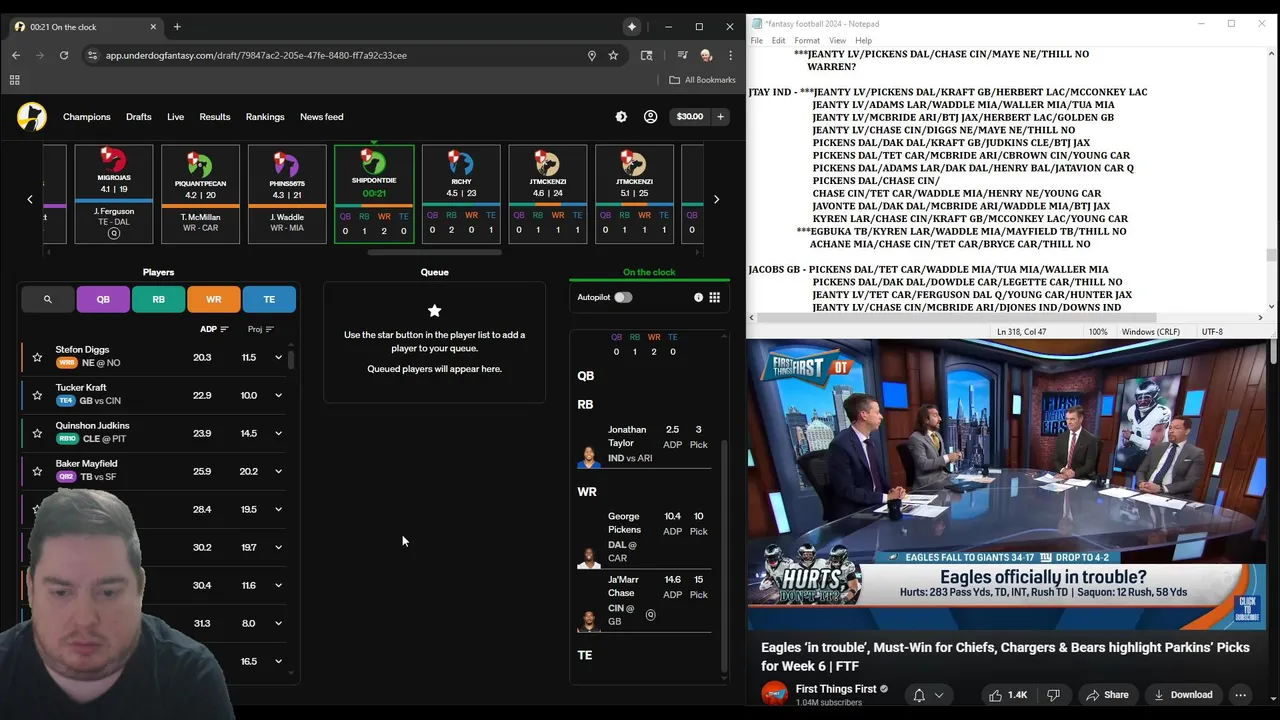This screenshot has width=1280, height=720.
Task: Open All Bookmarks folder
Action: [702, 80]
